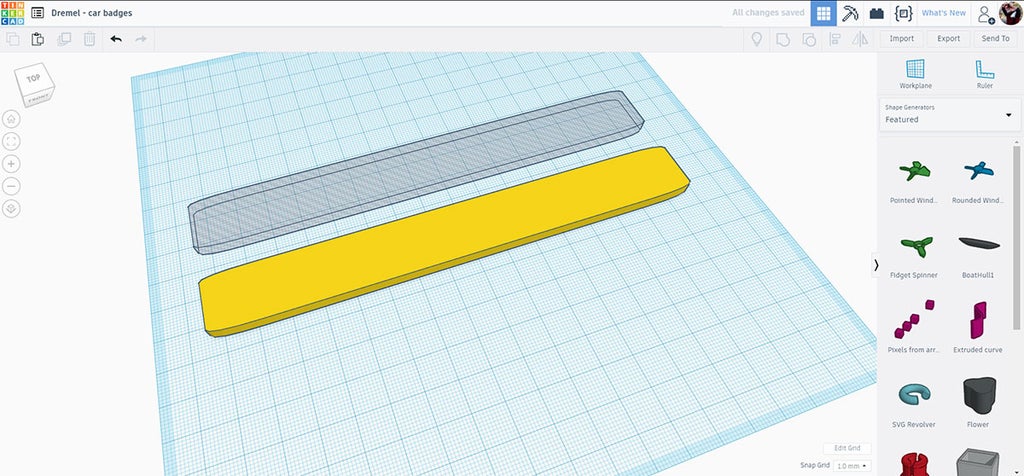Pick the Flower shape
1024x476 pixels.
(x=978, y=403)
